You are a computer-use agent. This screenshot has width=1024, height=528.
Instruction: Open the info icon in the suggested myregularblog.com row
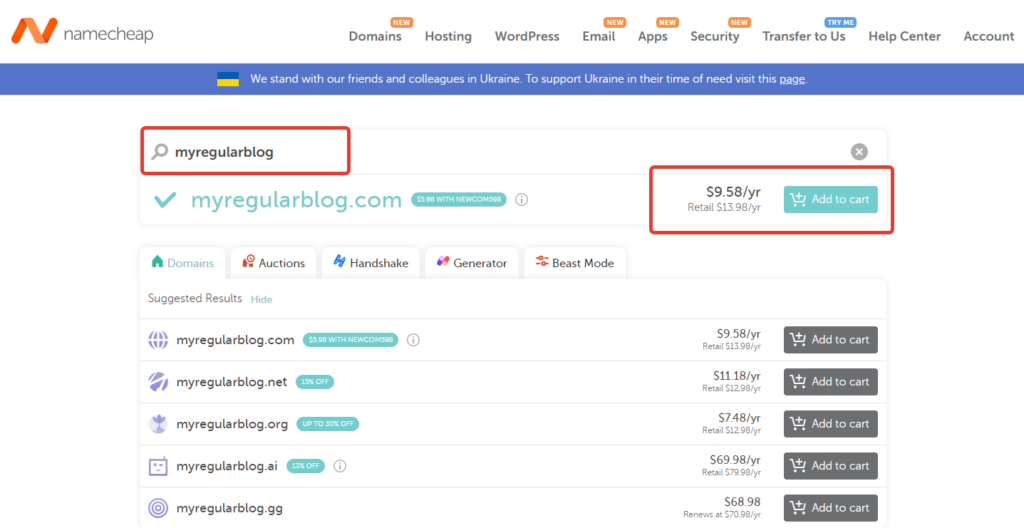coord(413,340)
